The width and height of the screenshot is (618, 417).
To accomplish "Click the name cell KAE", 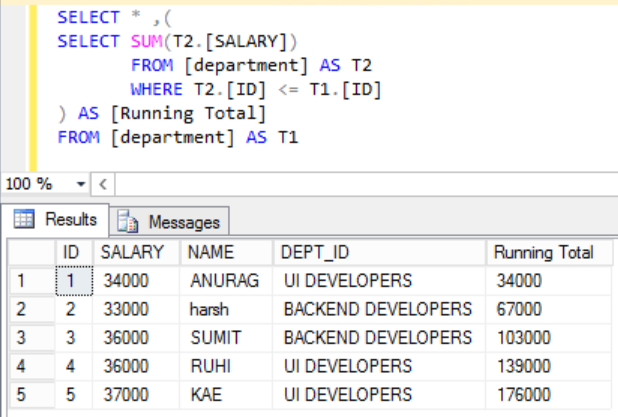I will 226,395.
